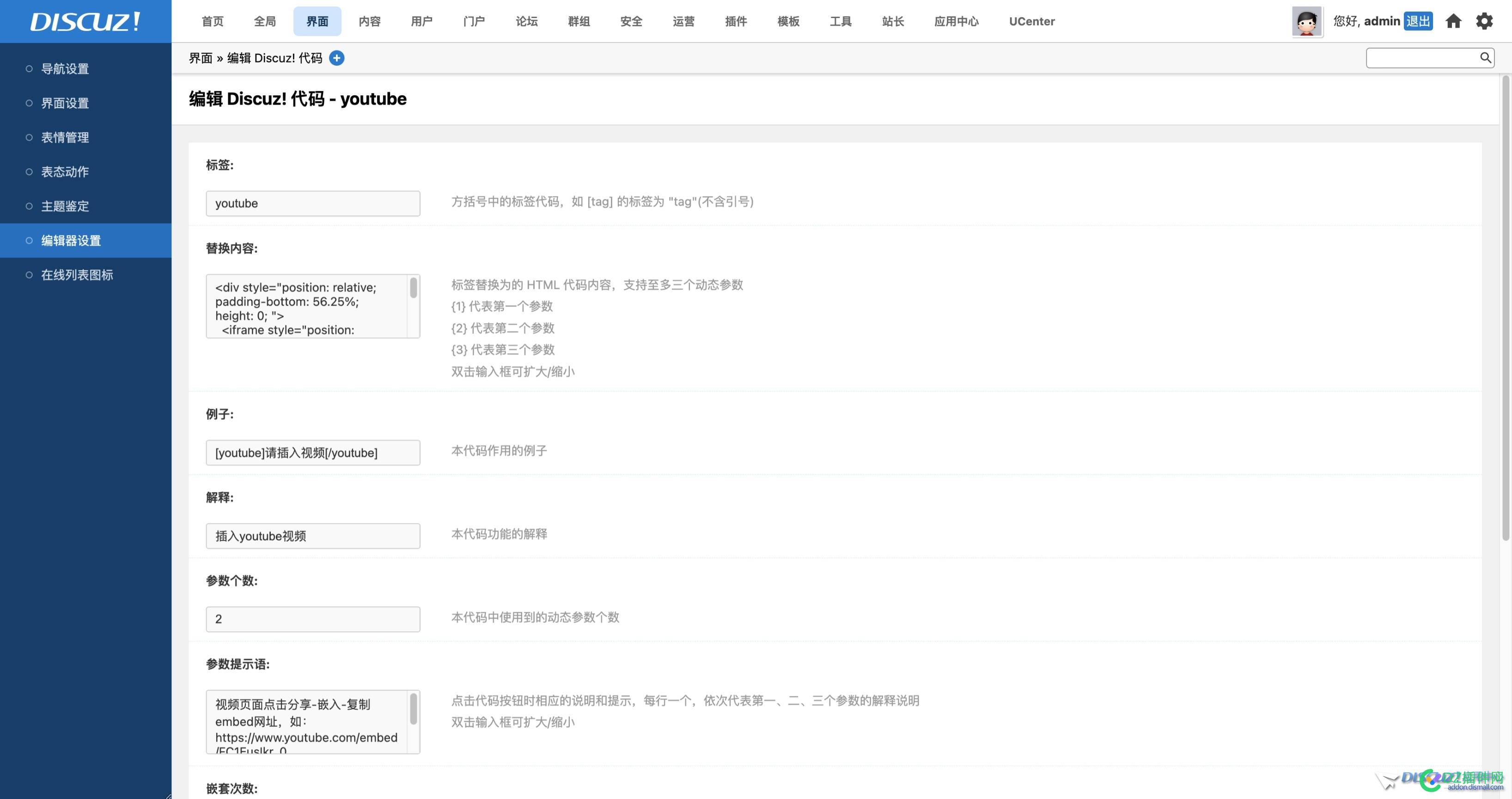Click the hint text 本代码功能的解释
1512x799 pixels.
point(500,534)
